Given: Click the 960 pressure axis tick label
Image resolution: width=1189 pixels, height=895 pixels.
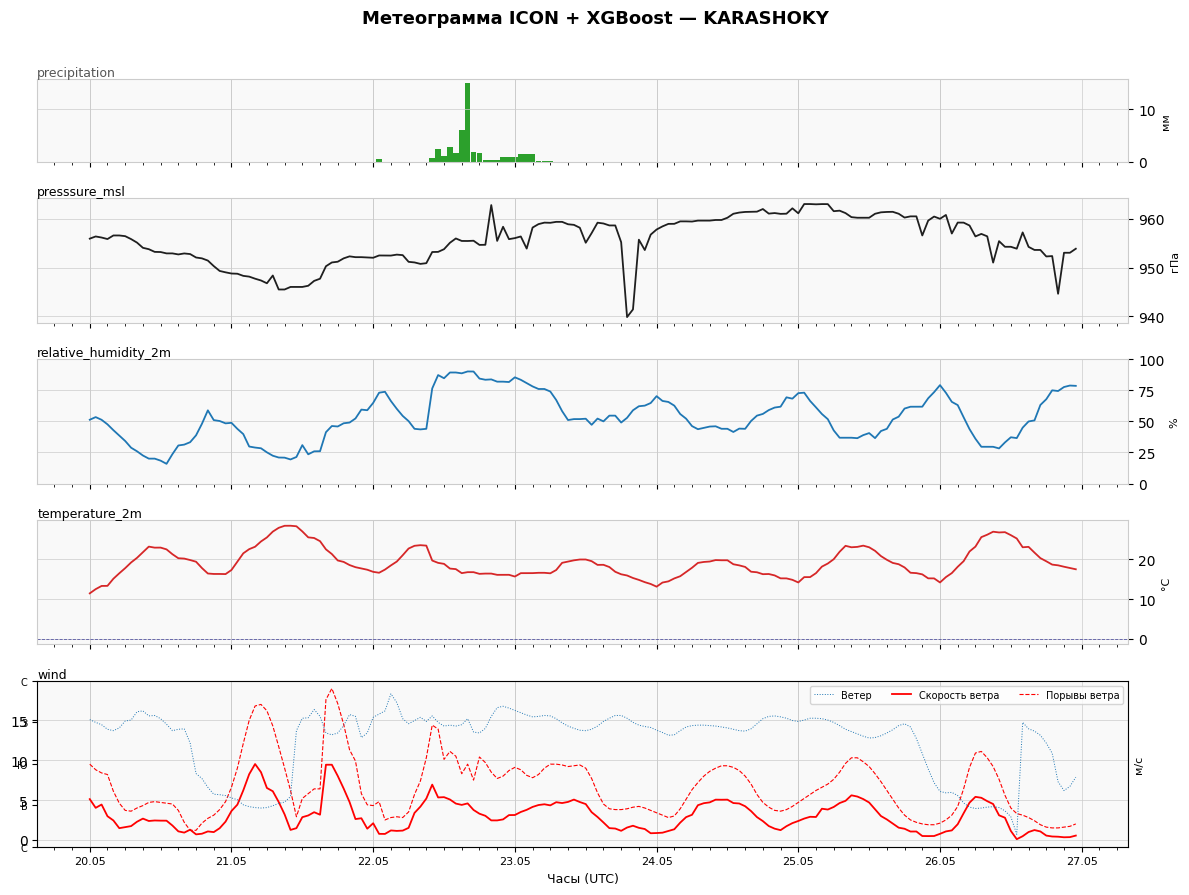Looking at the screenshot, I should [x=1148, y=220].
